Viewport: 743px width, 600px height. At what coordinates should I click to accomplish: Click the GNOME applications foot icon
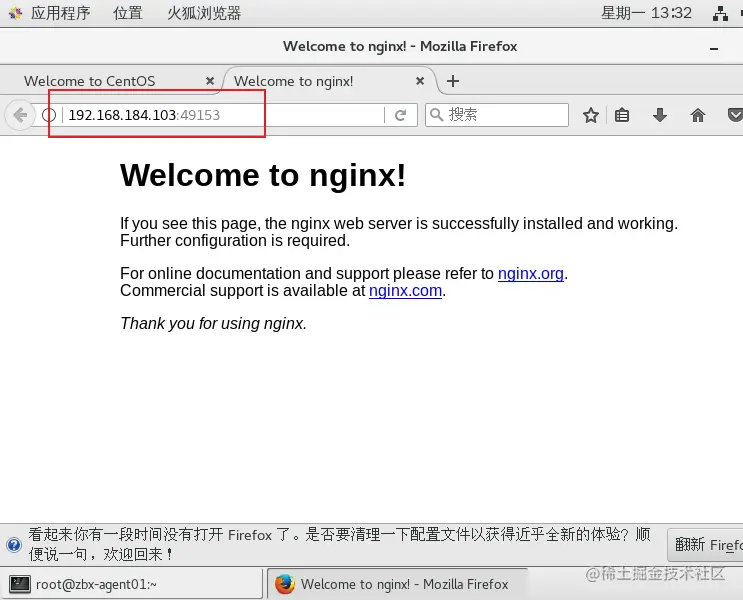15,13
